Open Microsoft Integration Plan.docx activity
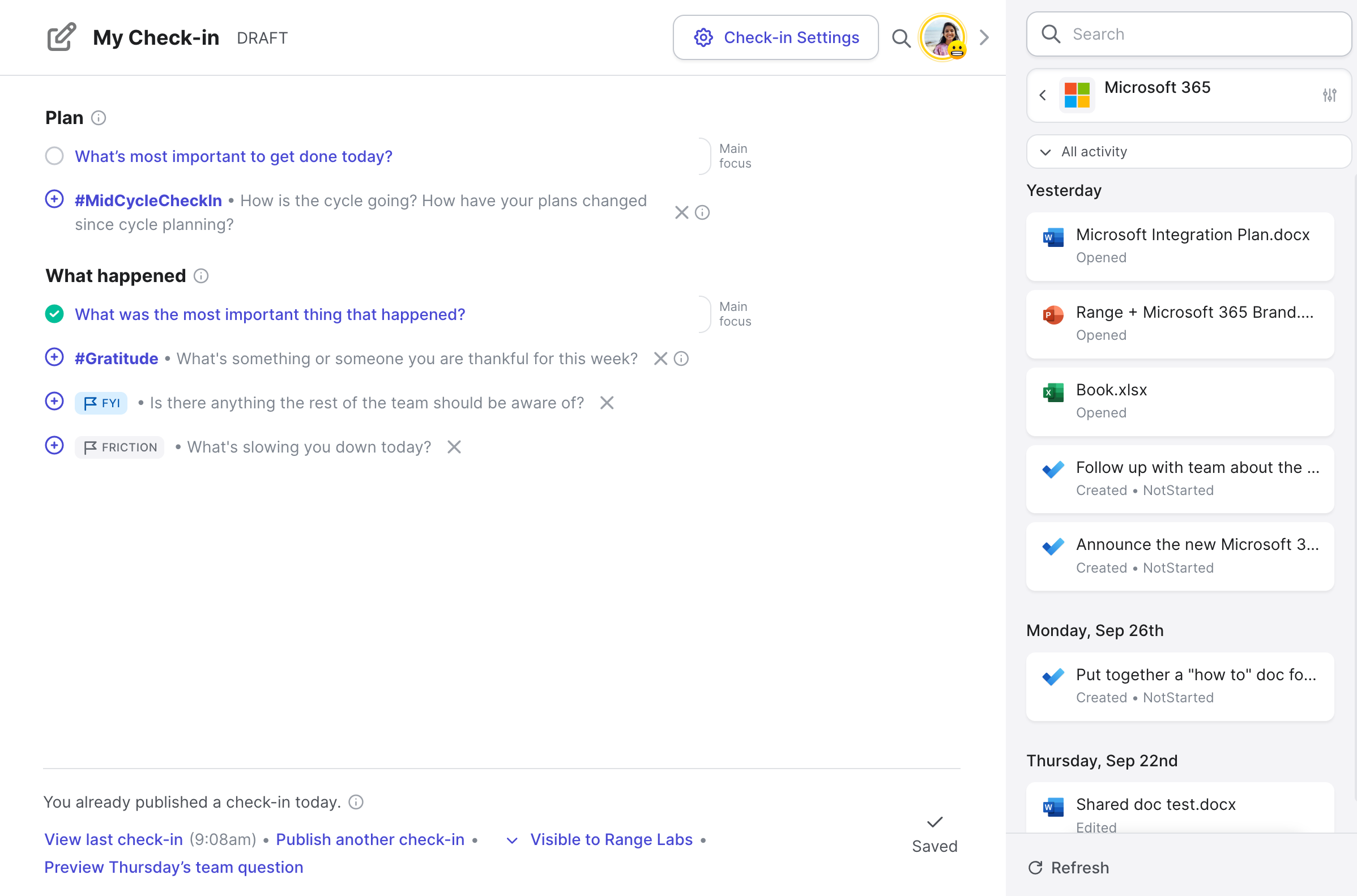The width and height of the screenshot is (1357, 896). [x=1180, y=246]
